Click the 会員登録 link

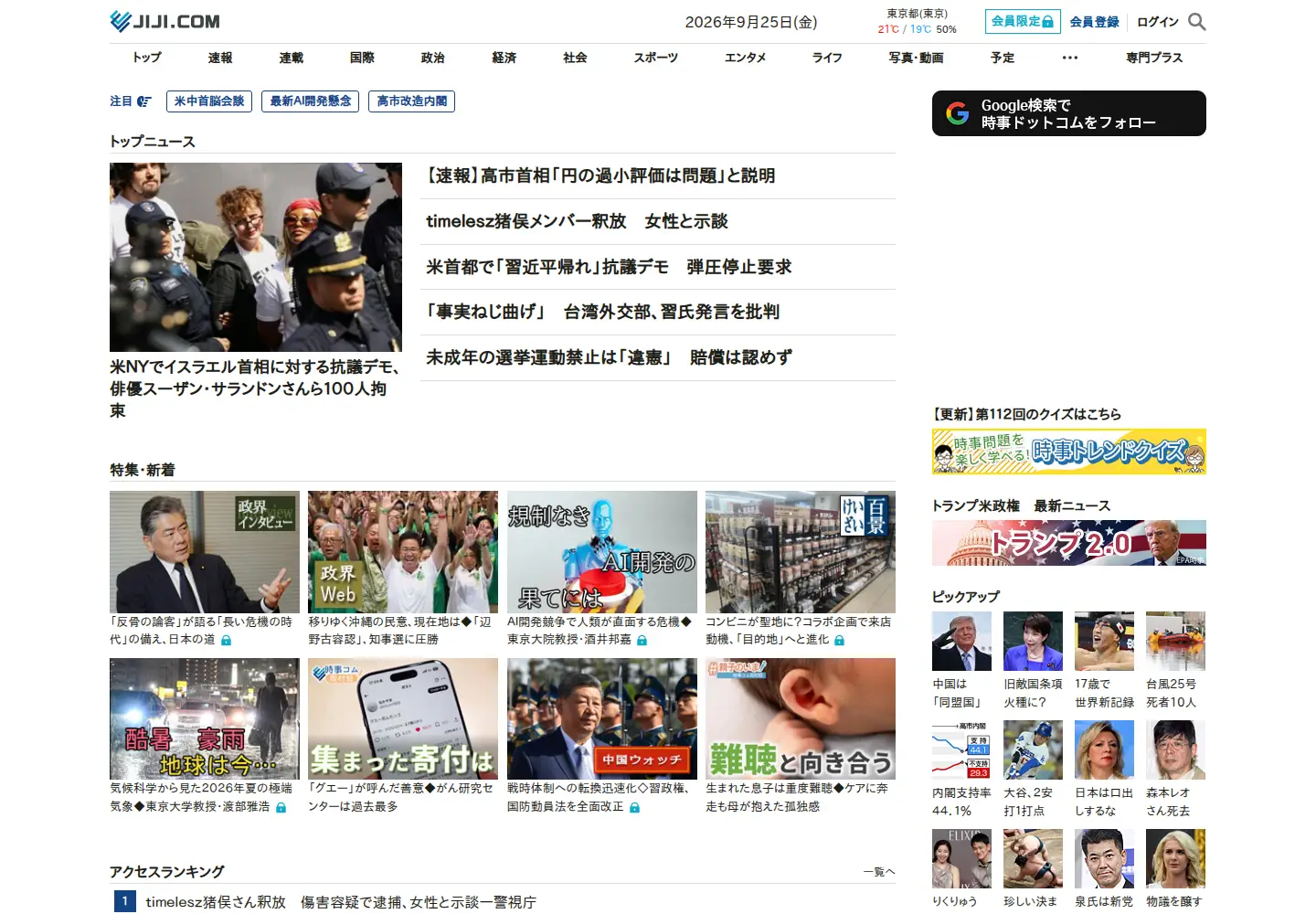[1094, 22]
